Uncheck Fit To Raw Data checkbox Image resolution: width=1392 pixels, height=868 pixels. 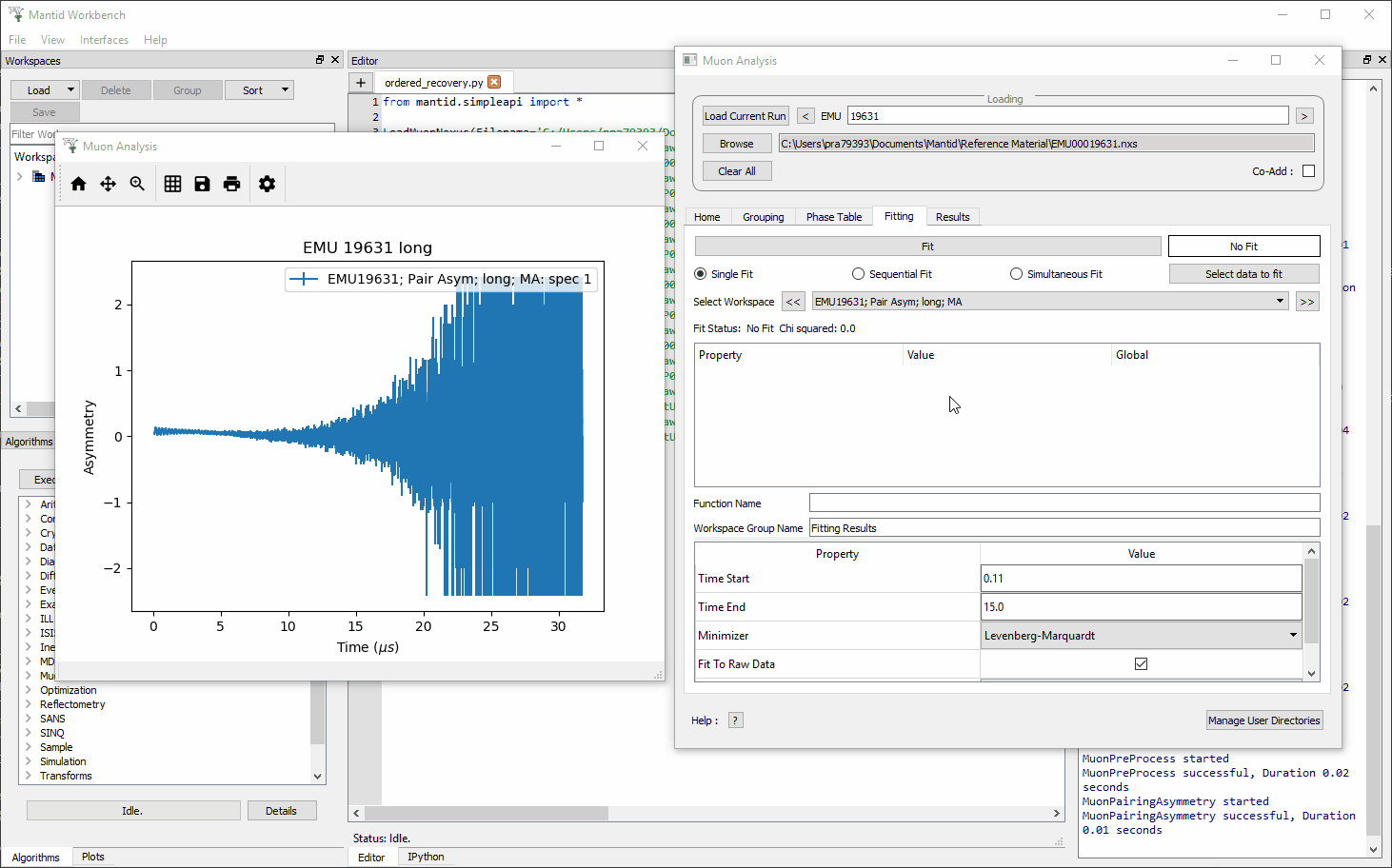pyautogui.click(x=1141, y=664)
